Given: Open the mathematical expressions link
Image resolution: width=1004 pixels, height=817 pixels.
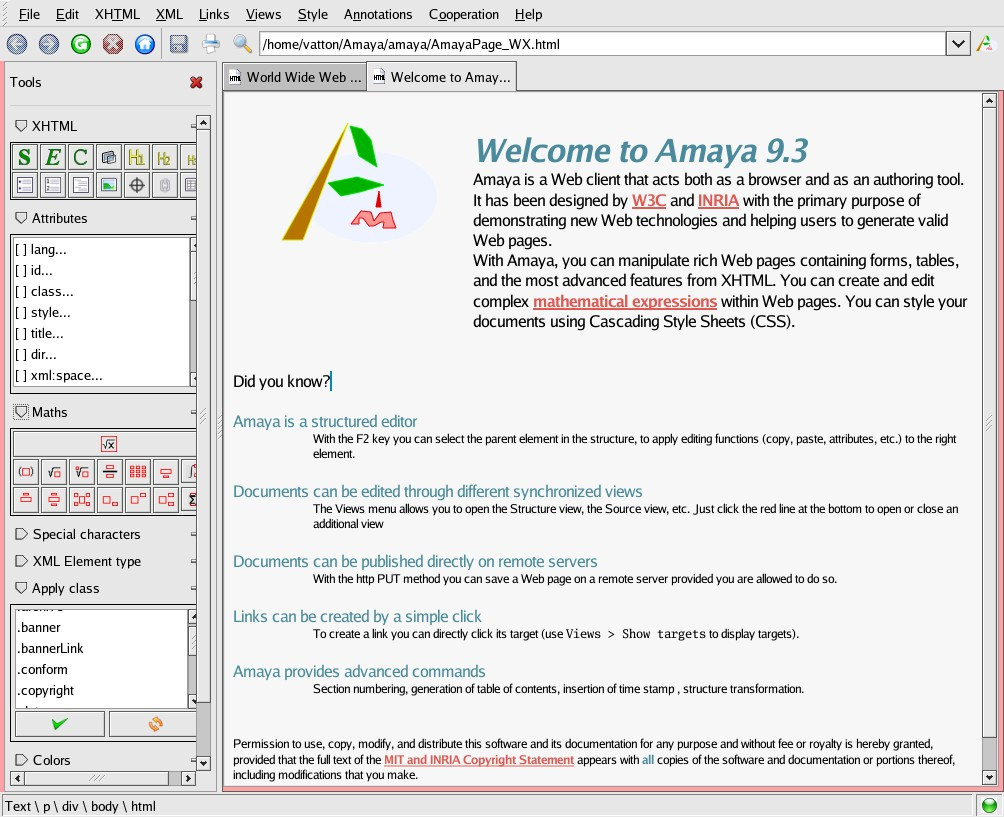Looking at the screenshot, I should [624, 302].
